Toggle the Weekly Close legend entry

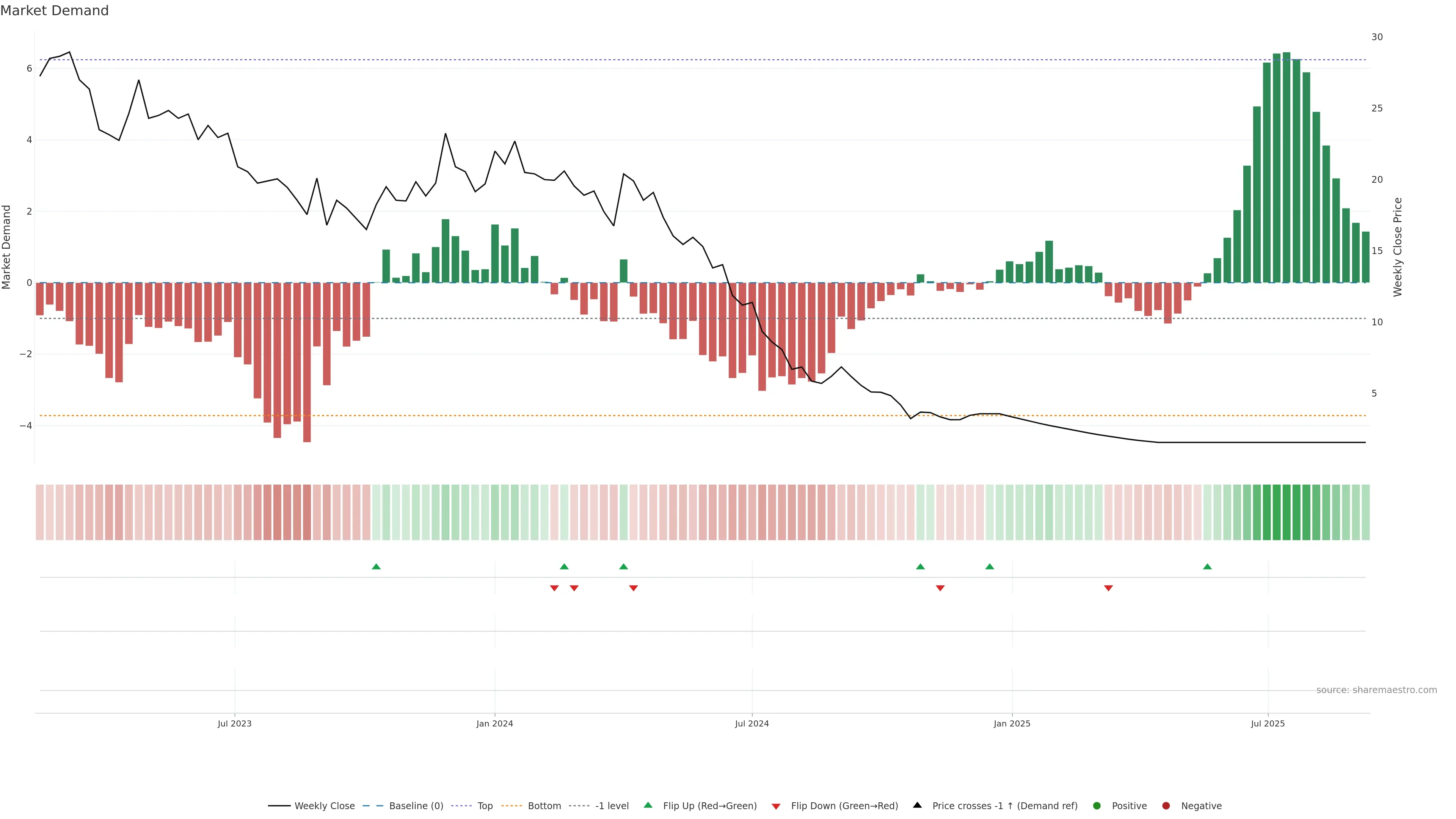(x=325, y=806)
